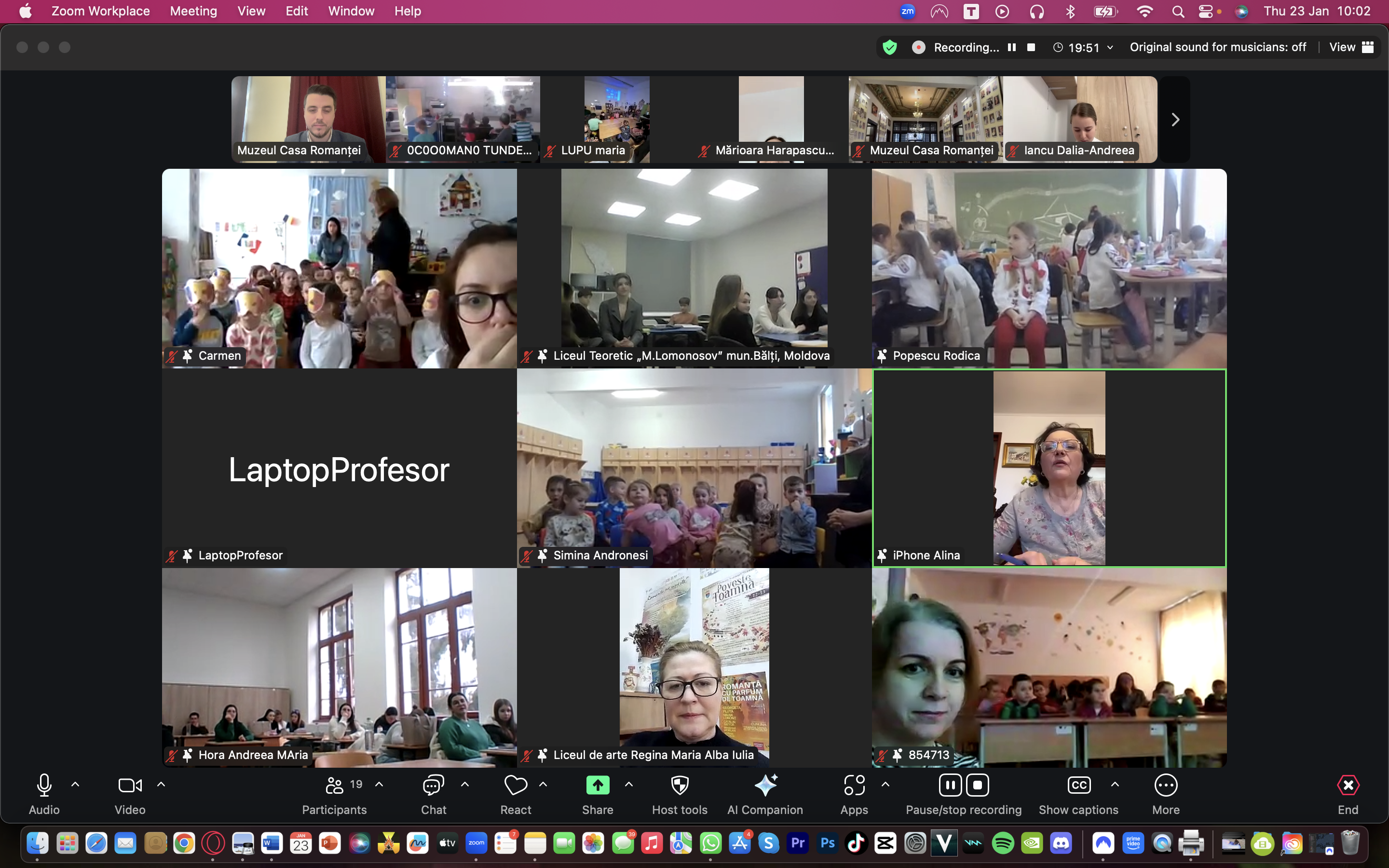
Task: Click the End meeting button
Action: coord(1348,794)
